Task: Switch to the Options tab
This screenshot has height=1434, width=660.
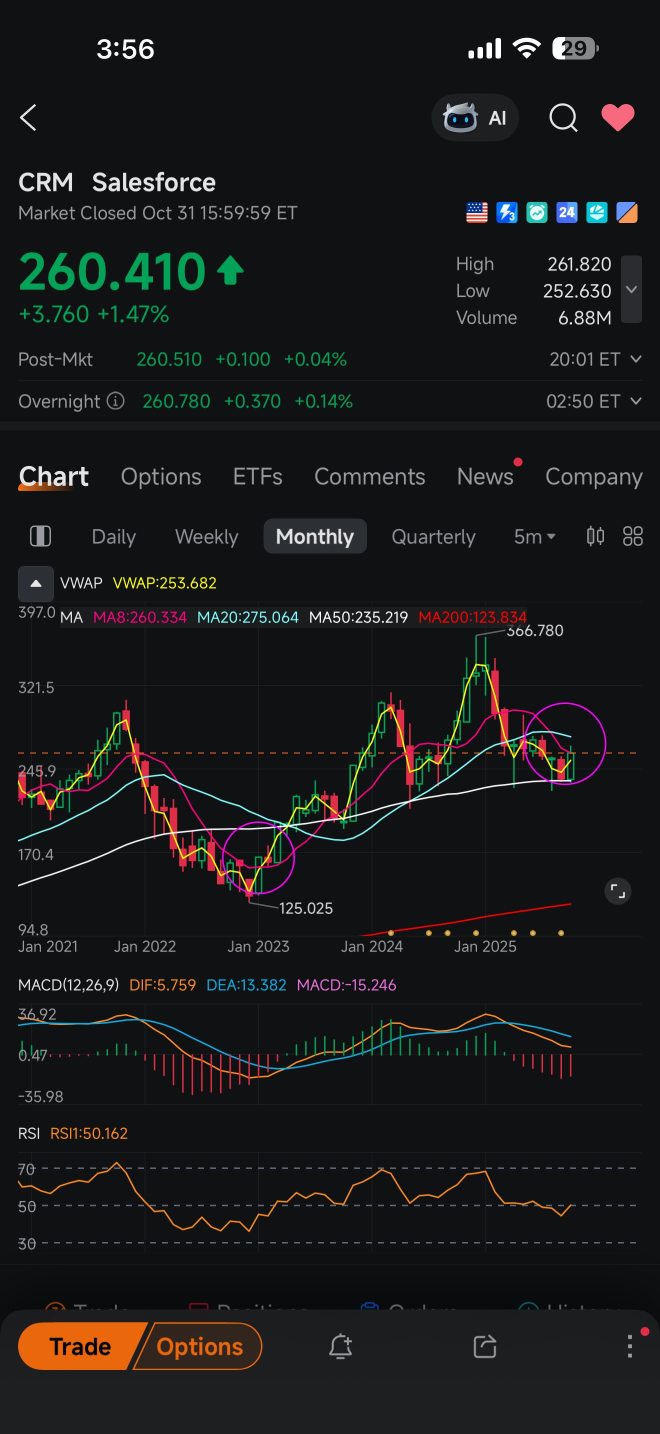Action: [161, 477]
